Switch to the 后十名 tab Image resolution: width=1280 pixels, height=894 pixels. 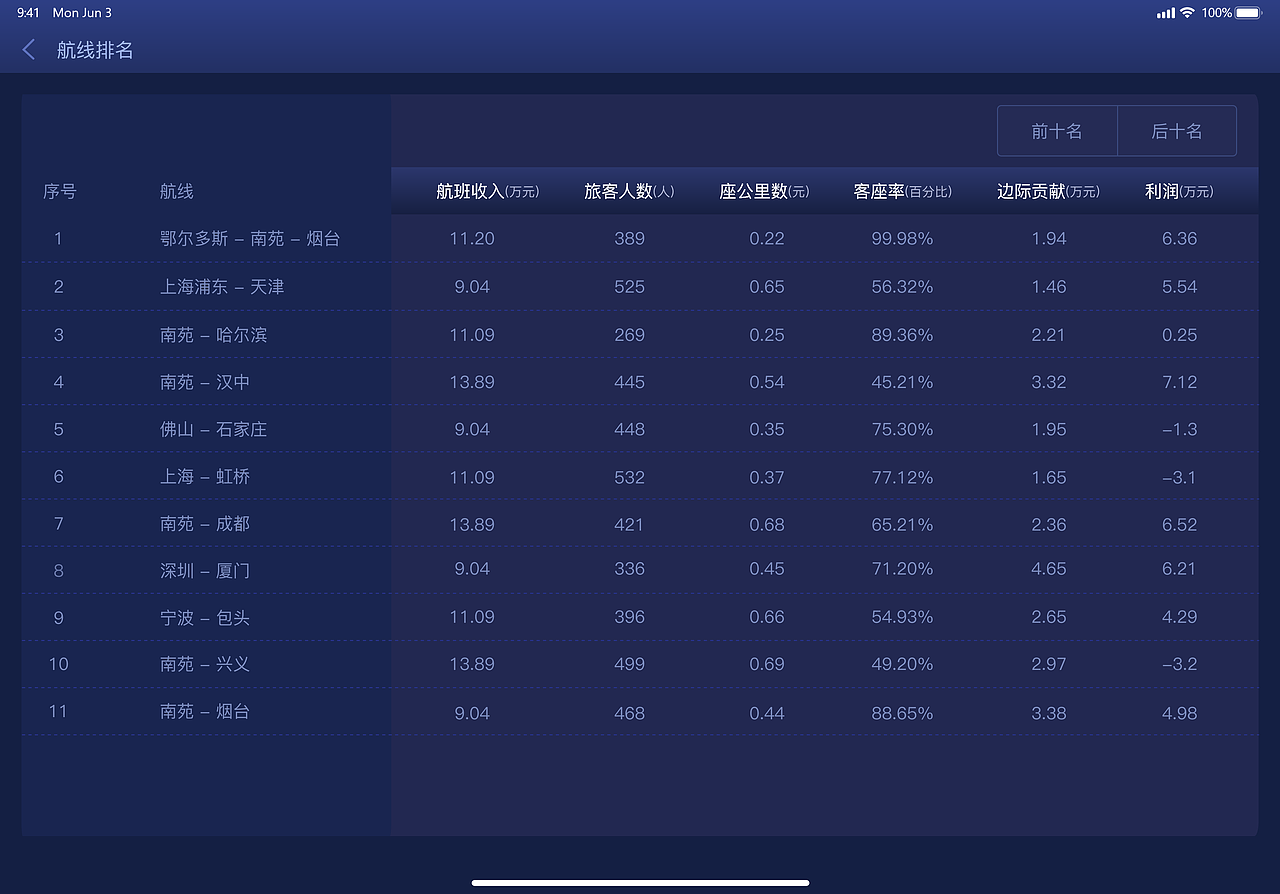[1177, 131]
